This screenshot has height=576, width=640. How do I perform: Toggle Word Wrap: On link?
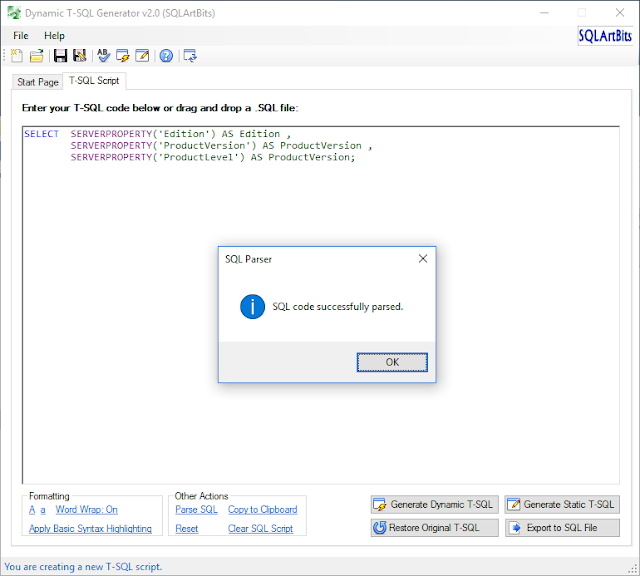click(87, 509)
